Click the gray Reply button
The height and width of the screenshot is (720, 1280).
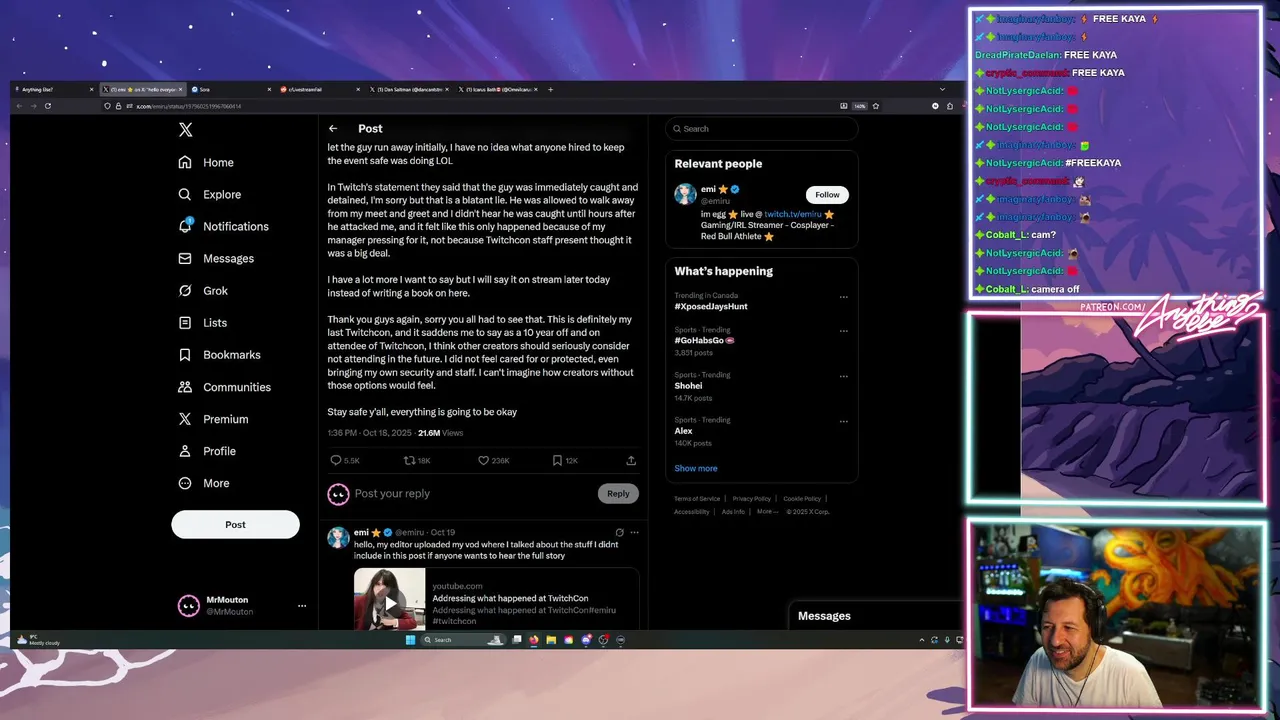click(618, 493)
